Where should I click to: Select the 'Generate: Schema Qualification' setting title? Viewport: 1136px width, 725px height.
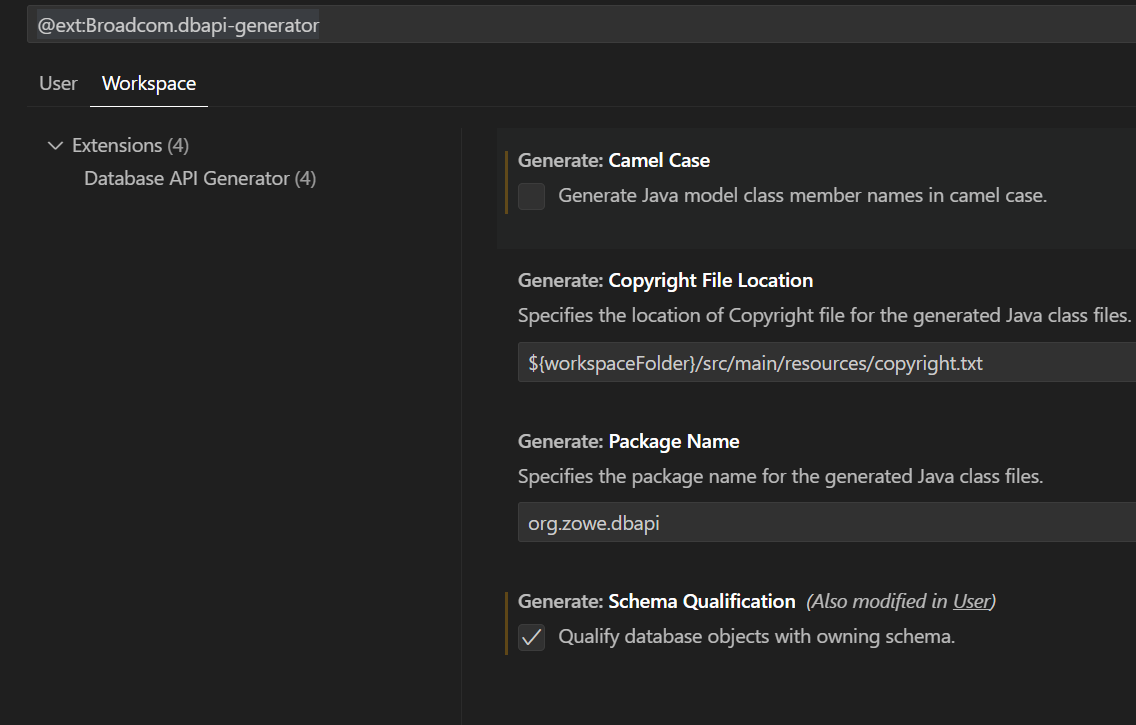656,602
